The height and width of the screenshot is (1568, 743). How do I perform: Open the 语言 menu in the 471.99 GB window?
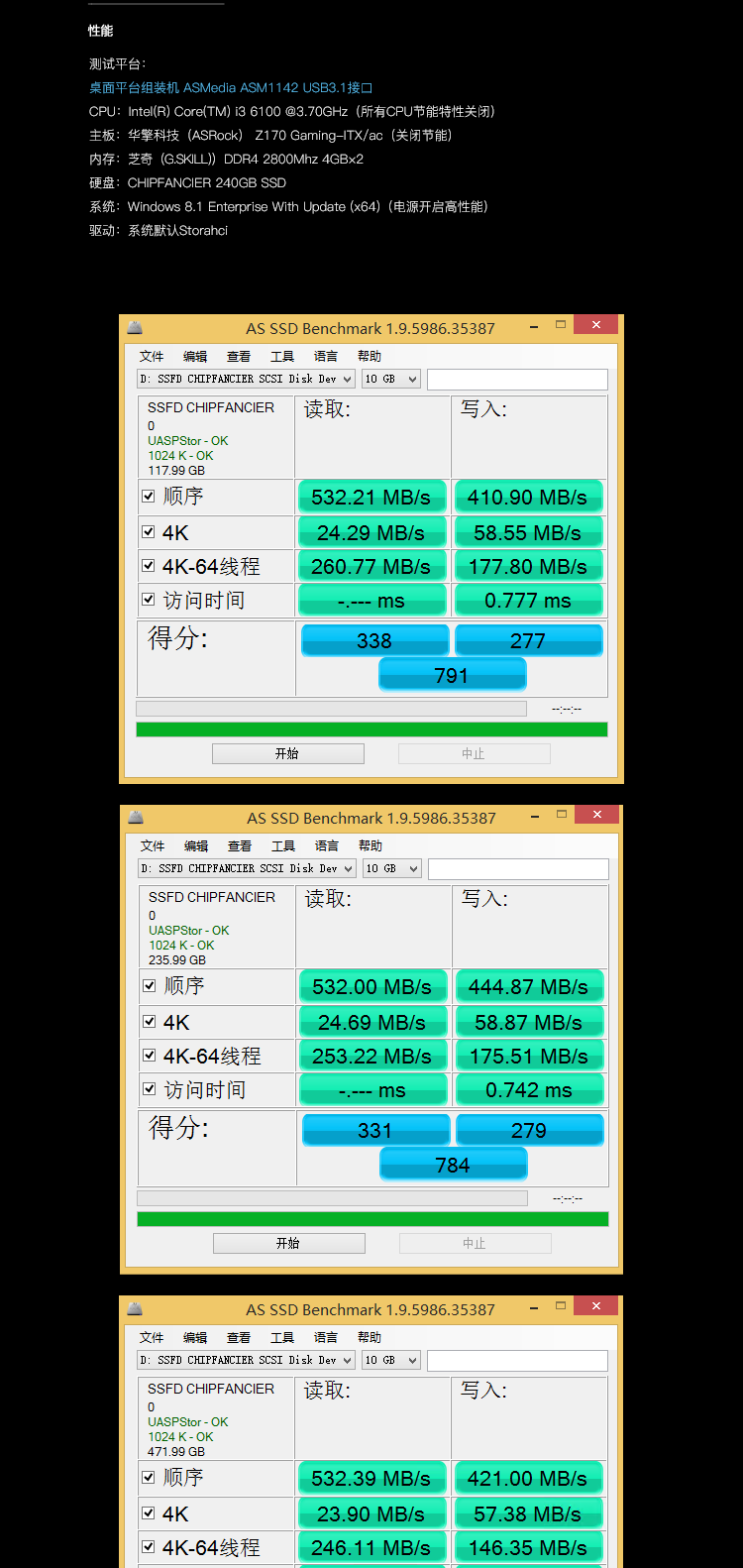point(326,1337)
